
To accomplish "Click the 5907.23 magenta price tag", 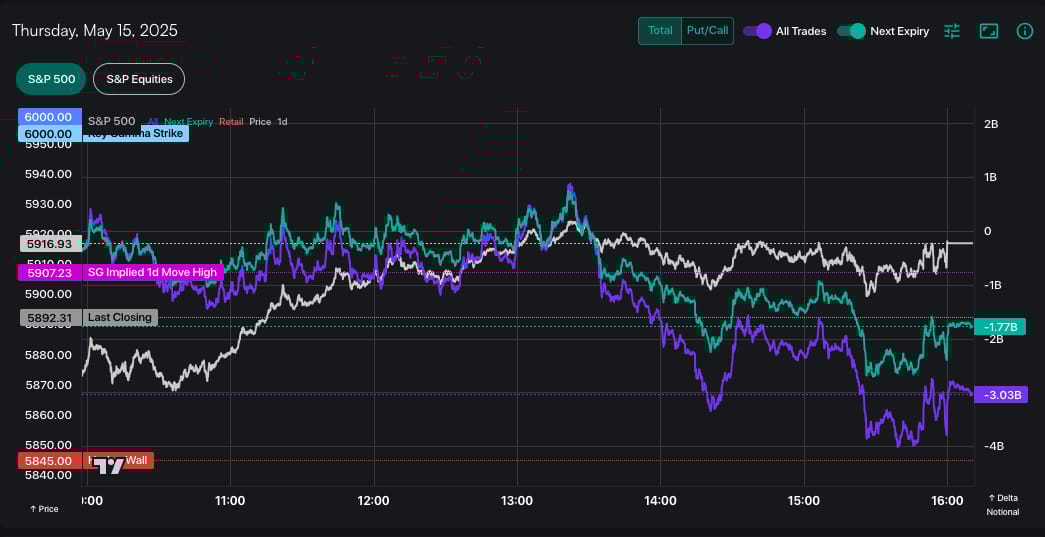I will pyautogui.click(x=49, y=272).
